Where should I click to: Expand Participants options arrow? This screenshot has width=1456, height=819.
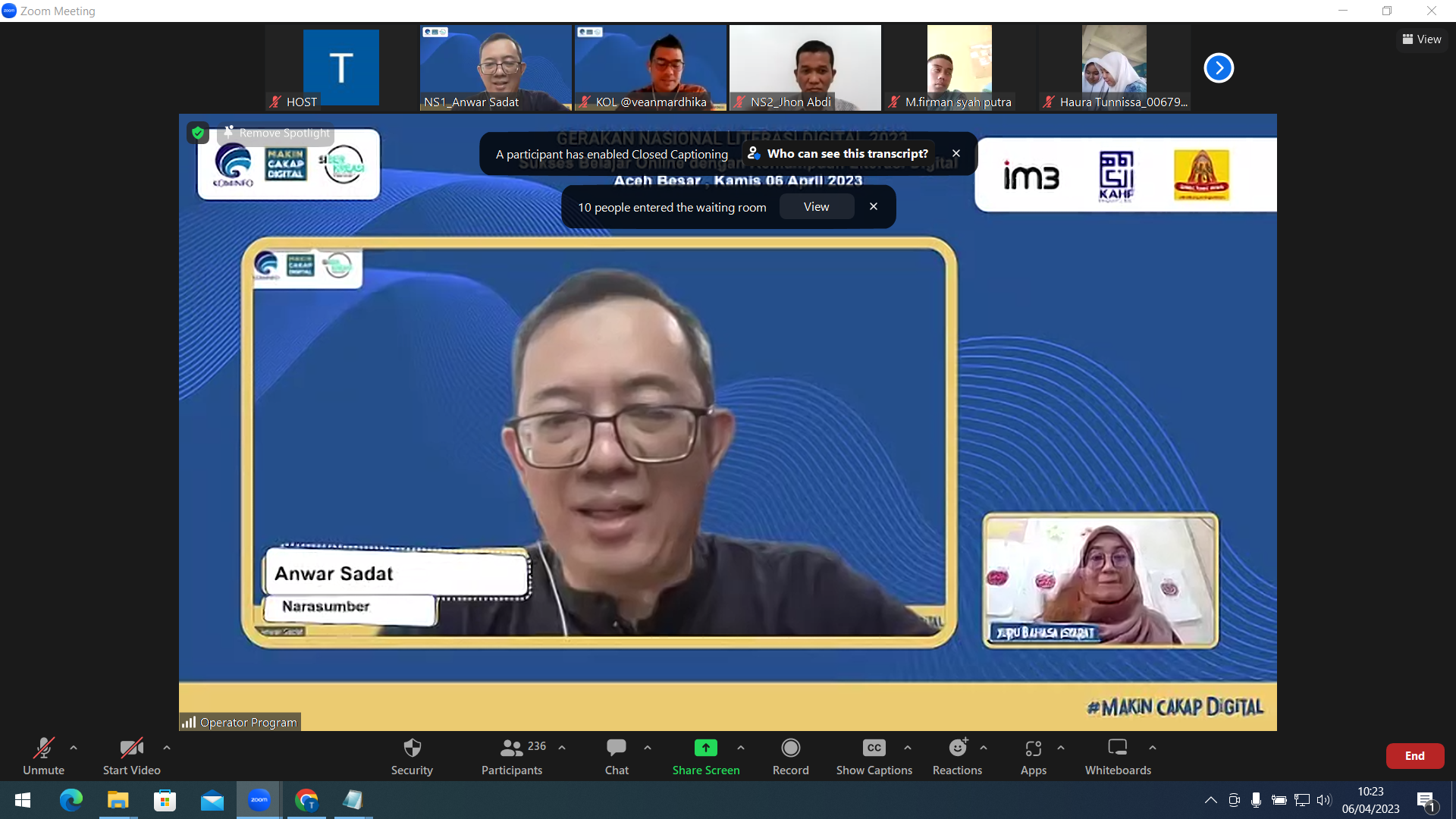pos(562,748)
